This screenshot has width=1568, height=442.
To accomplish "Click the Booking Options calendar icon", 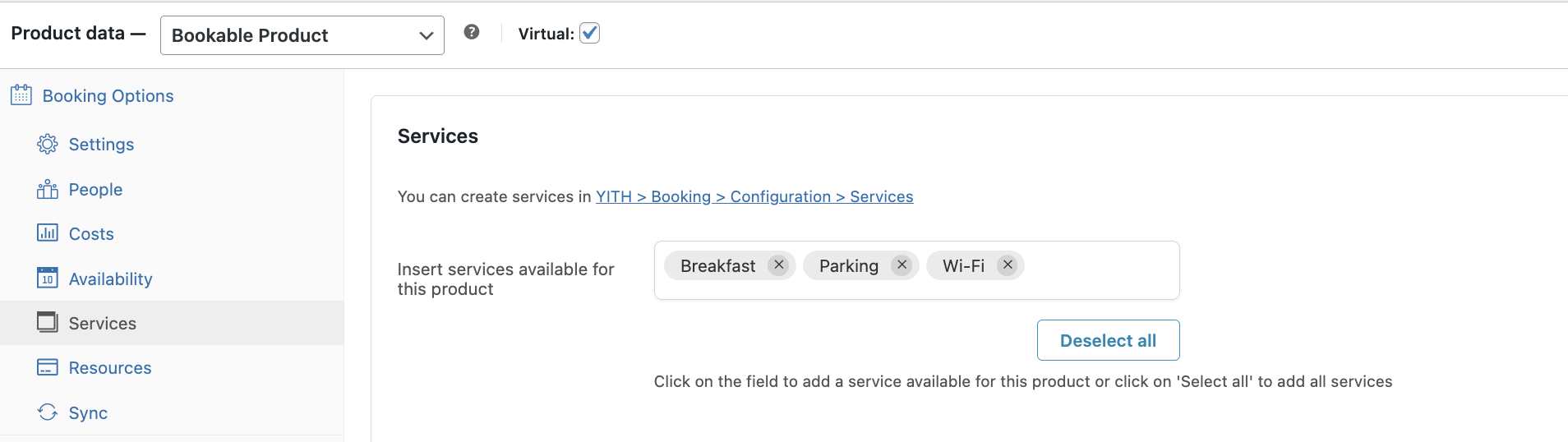I will click(21, 95).
